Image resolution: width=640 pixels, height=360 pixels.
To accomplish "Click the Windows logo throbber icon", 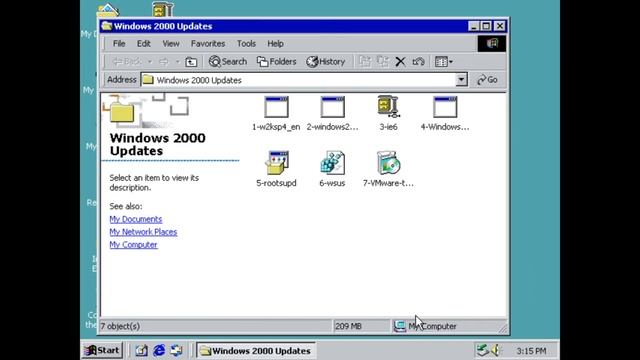I will [x=492, y=43].
